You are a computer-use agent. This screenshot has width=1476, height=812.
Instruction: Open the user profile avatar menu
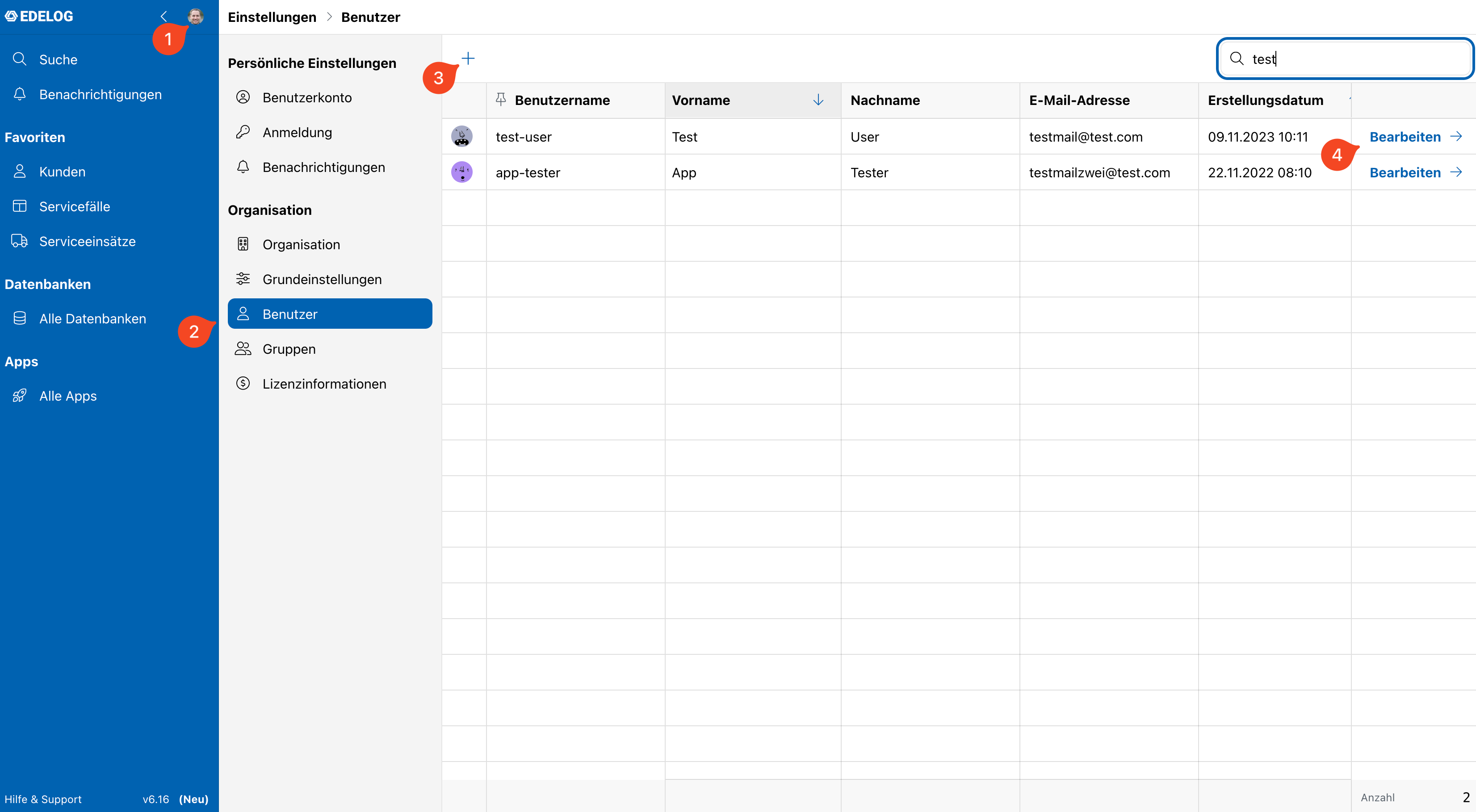tap(195, 16)
